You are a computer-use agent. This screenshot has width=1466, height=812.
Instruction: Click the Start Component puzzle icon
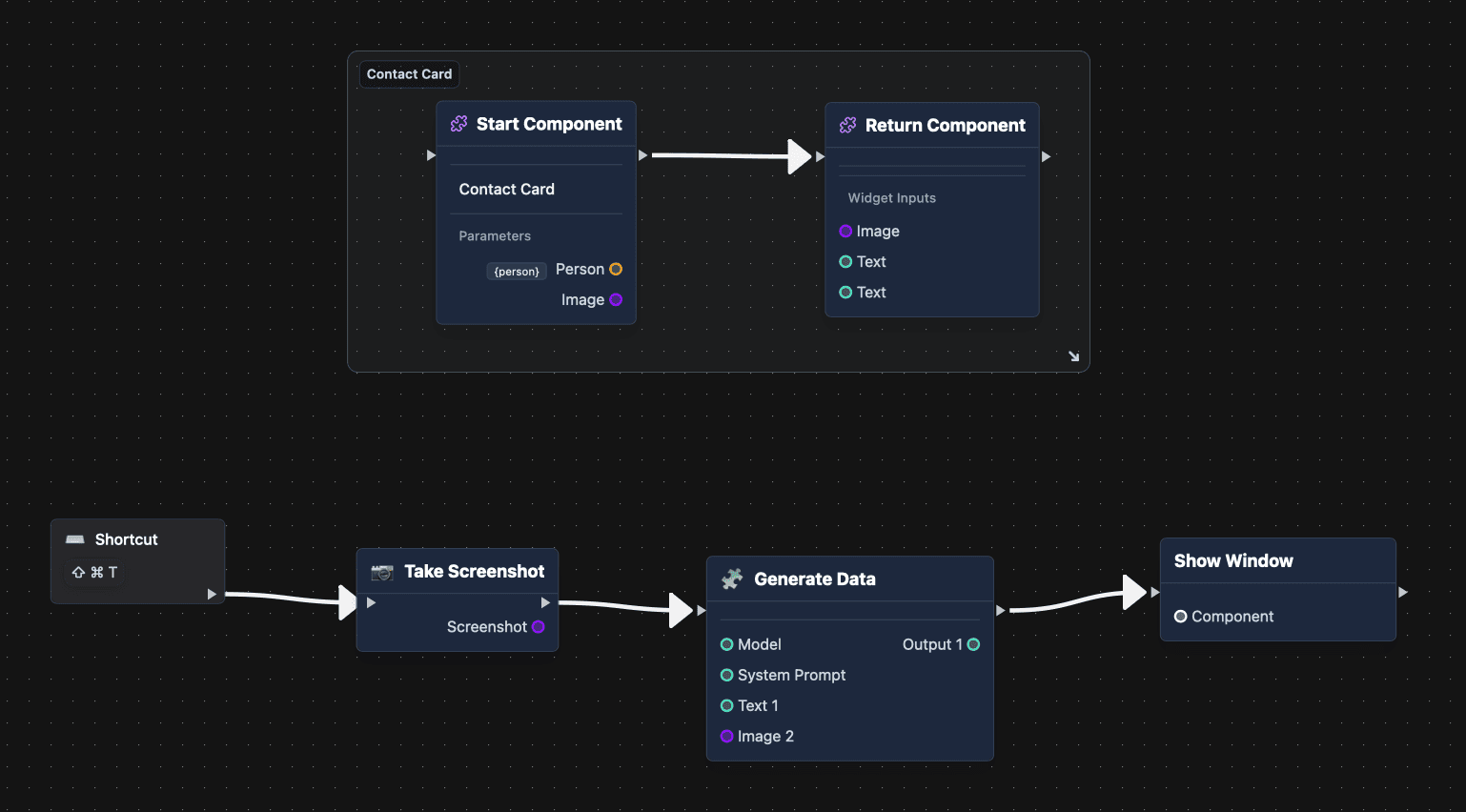click(x=458, y=124)
